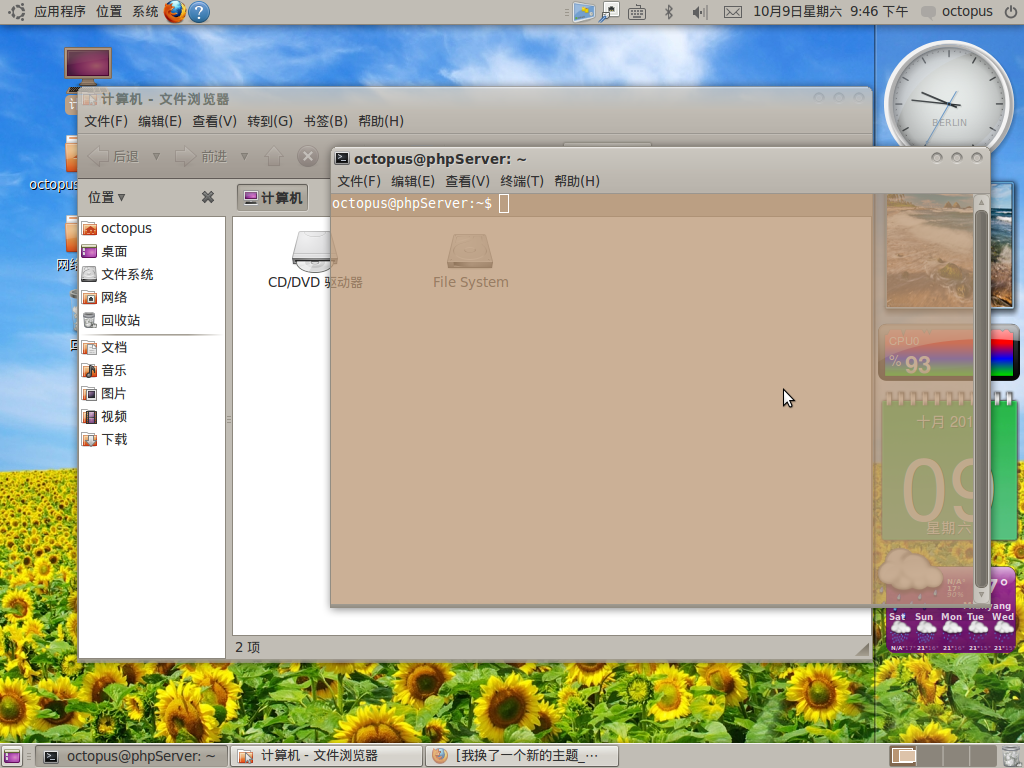The image size is (1024, 768).
Task: Click the Berlin analog clock widget
Action: click(x=948, y=95)
